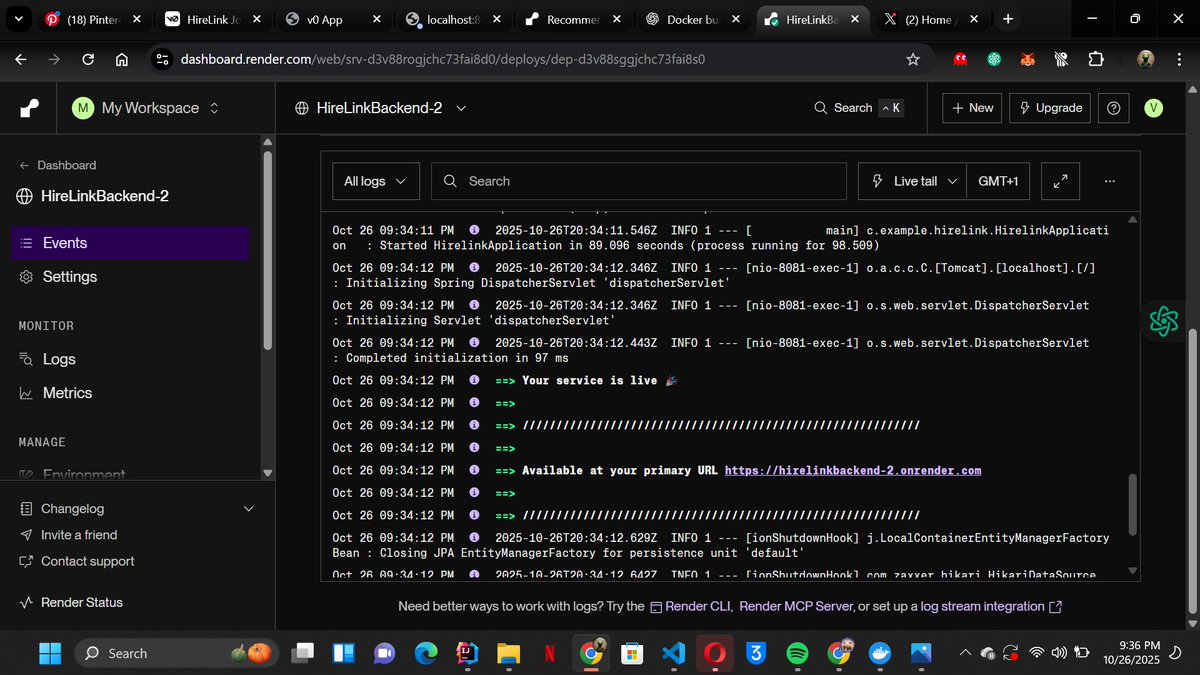Expand the Changelog chevron
The width and height of the screenshot is (1200, 675).
(x=249, y=509)
